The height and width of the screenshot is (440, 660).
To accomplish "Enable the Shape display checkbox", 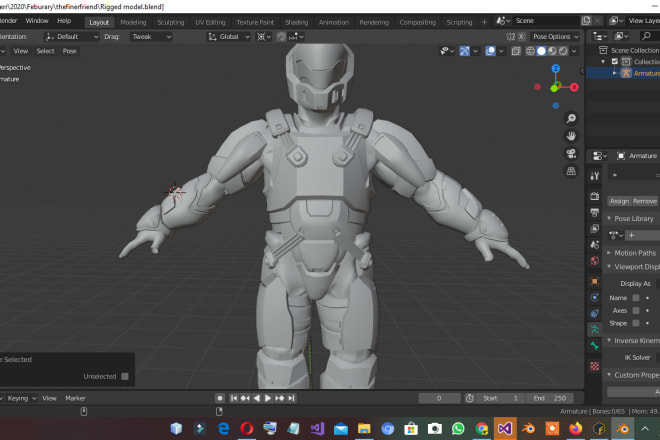I will pos(636,323).
